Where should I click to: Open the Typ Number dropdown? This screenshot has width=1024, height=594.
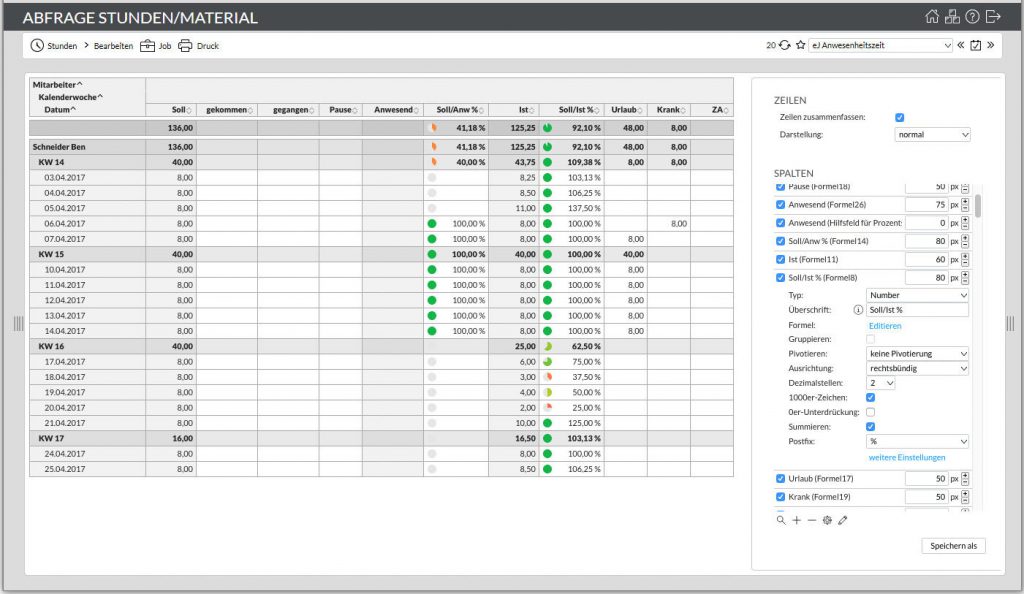(x=918, y=295)
